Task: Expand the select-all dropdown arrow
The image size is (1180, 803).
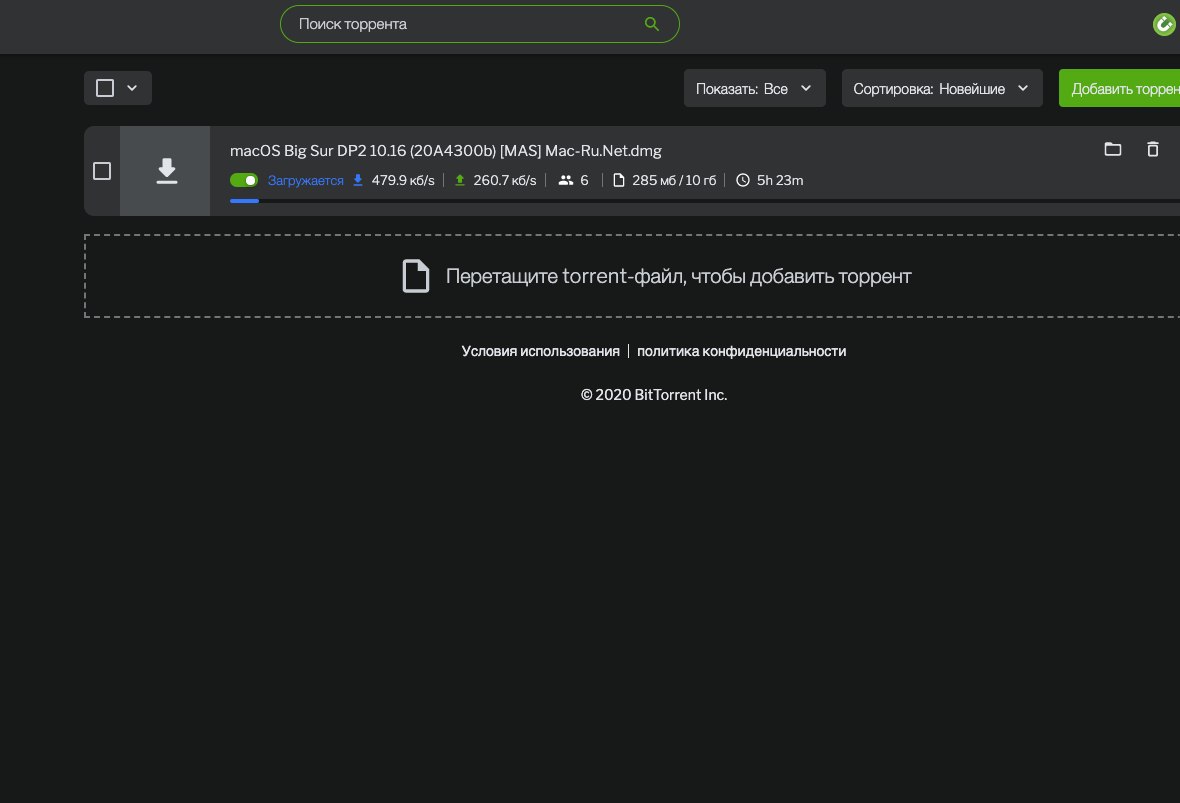Action: coord(132,88)
